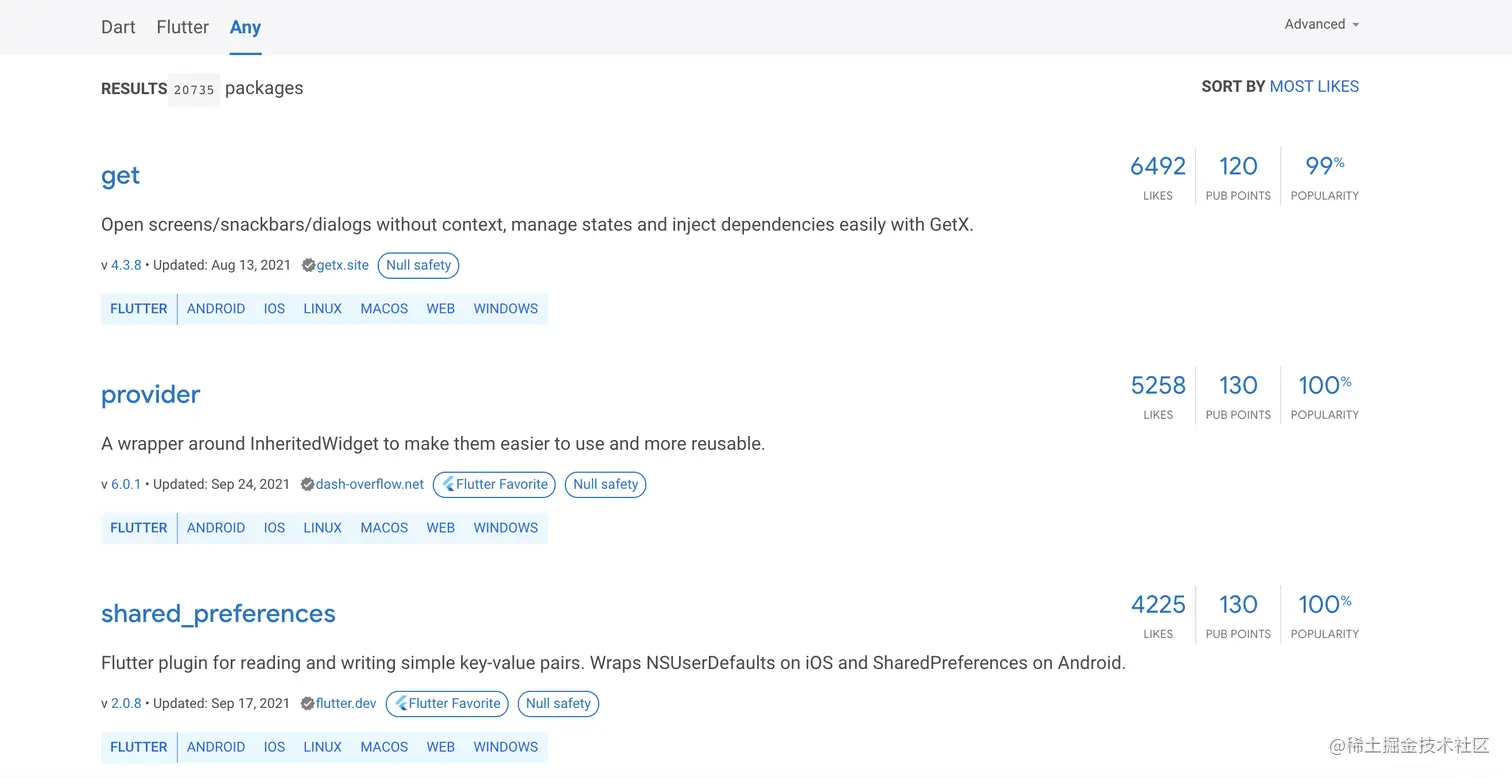Click ANDROID platform tag under shared_preferences
Viewport: 1512px width, 778px height.
(x=216, y=747)
